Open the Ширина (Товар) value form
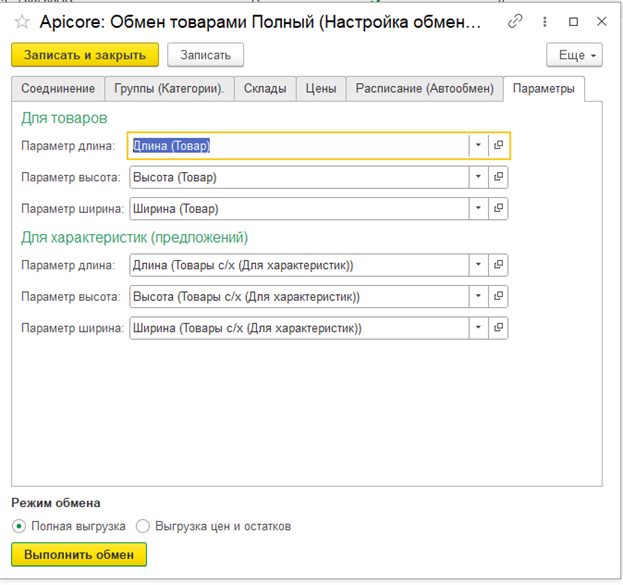Image resolution: width=623 pixels, height=585 pixels. tap(498, 208)
